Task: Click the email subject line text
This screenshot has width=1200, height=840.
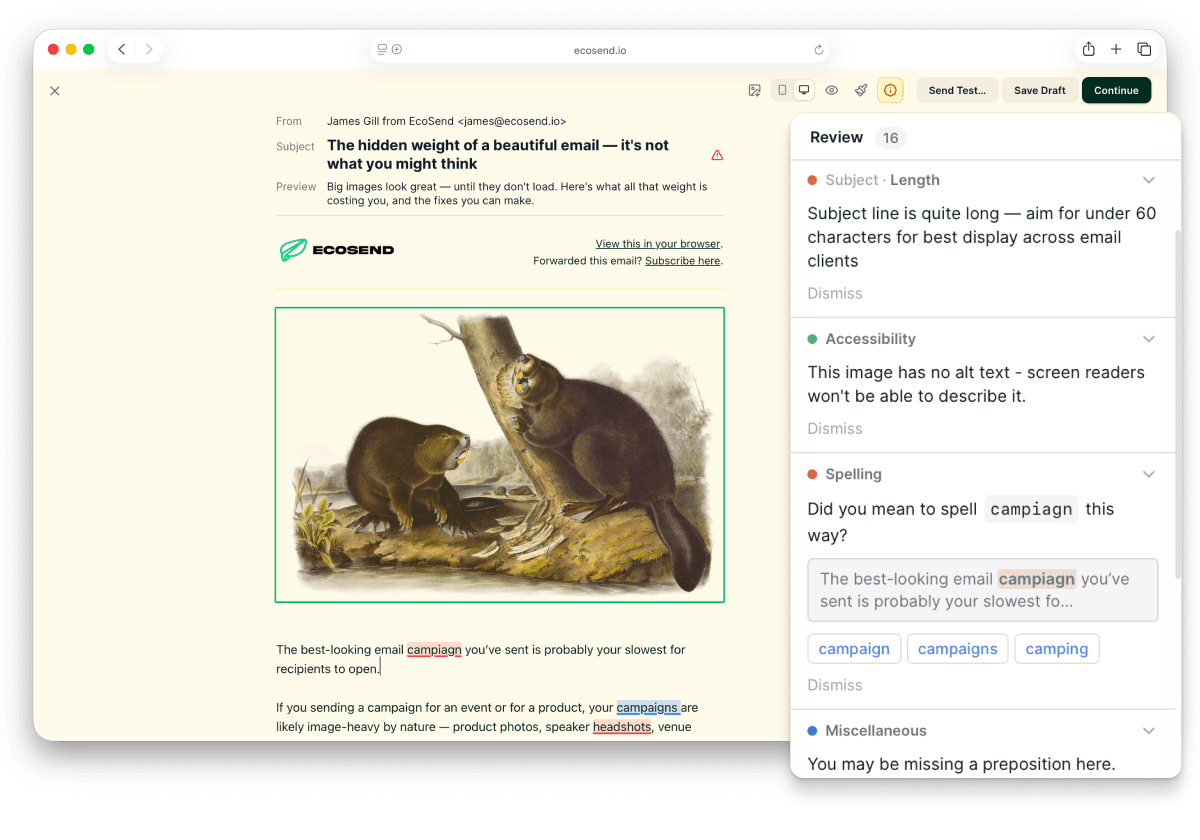Action: click(x=498, y=155)
